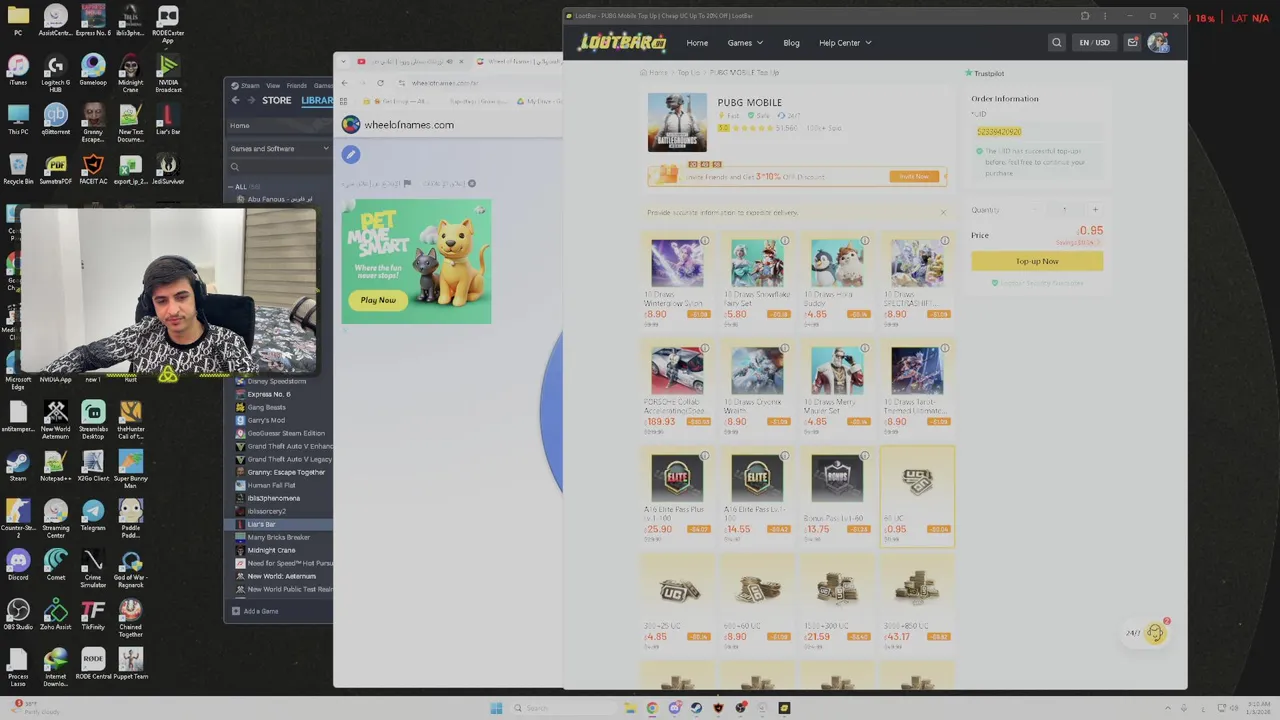Open Notepad++ desktop shortcut

click(55, 466)
